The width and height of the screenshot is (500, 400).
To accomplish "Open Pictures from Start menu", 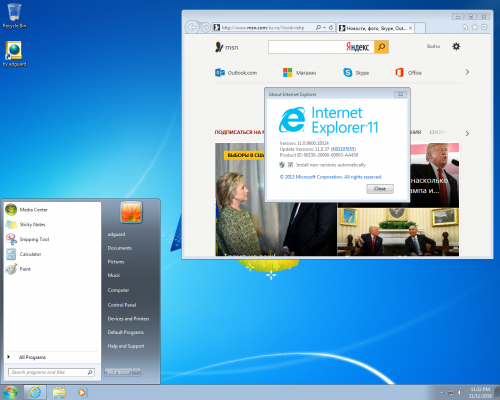I will [x=116, y=262].
